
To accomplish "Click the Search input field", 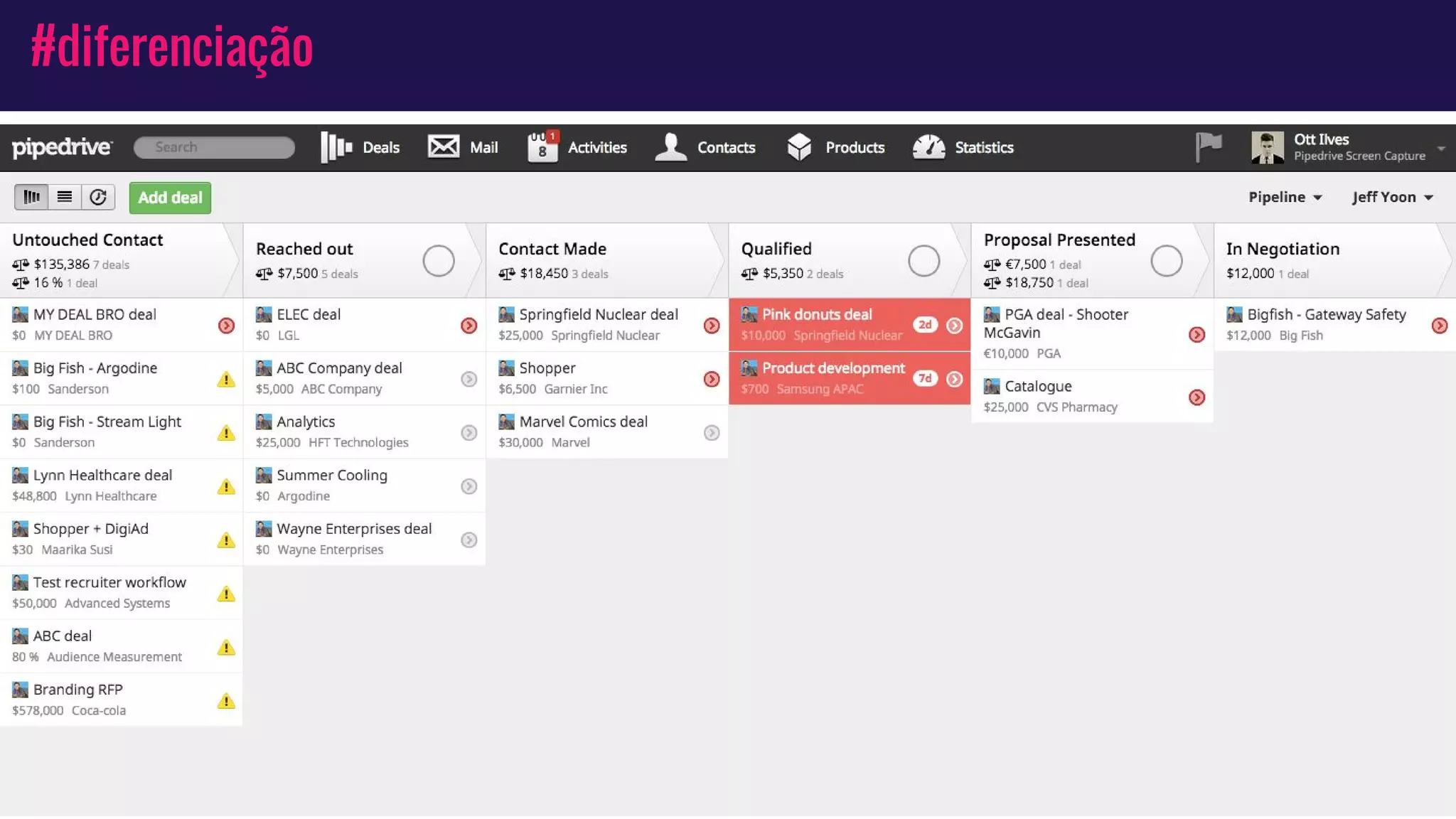I will pyautogui.click(x=214, y=147).
